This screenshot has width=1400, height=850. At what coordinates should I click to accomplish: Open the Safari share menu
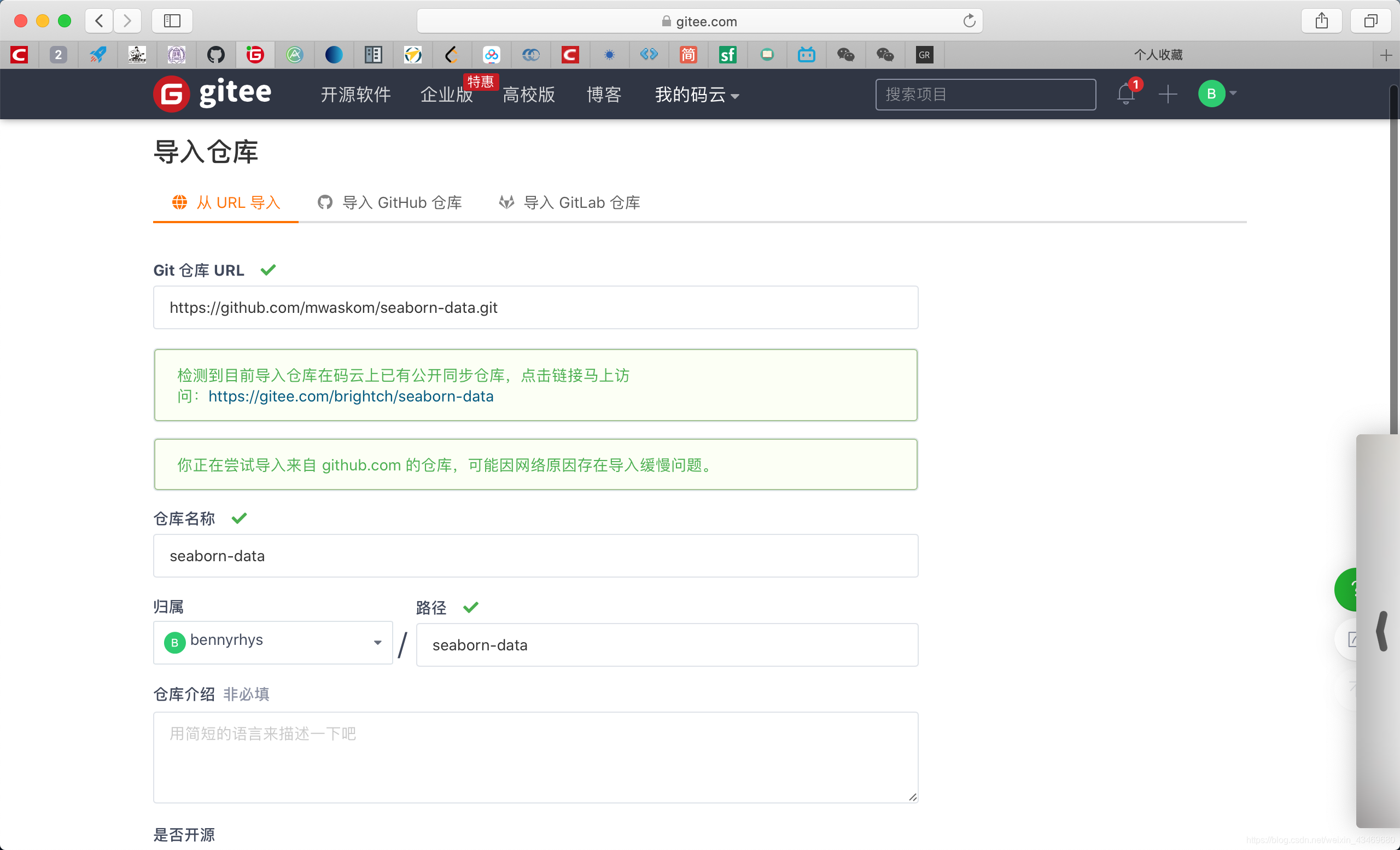tap(1322, 21)
